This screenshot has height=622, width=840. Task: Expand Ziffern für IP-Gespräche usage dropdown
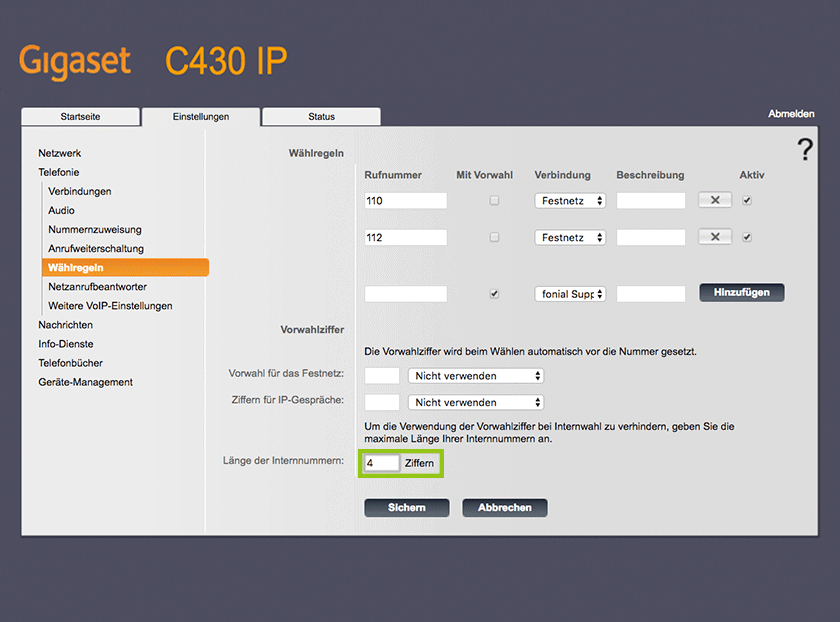pos(475,402)
